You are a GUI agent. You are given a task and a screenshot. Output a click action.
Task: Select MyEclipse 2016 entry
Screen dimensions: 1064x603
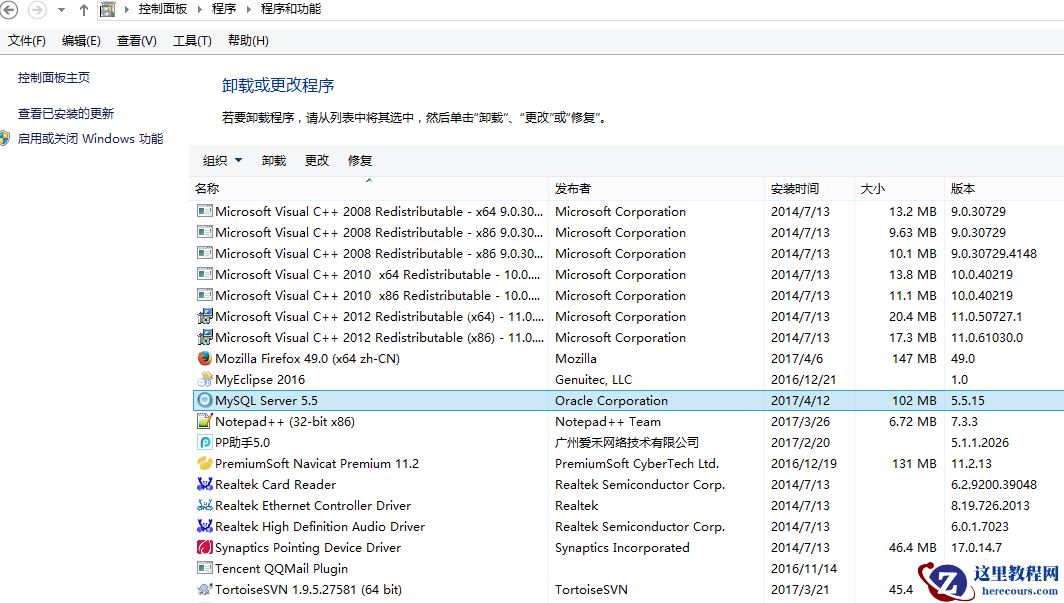pyautogui.click(x=260, y=380)
